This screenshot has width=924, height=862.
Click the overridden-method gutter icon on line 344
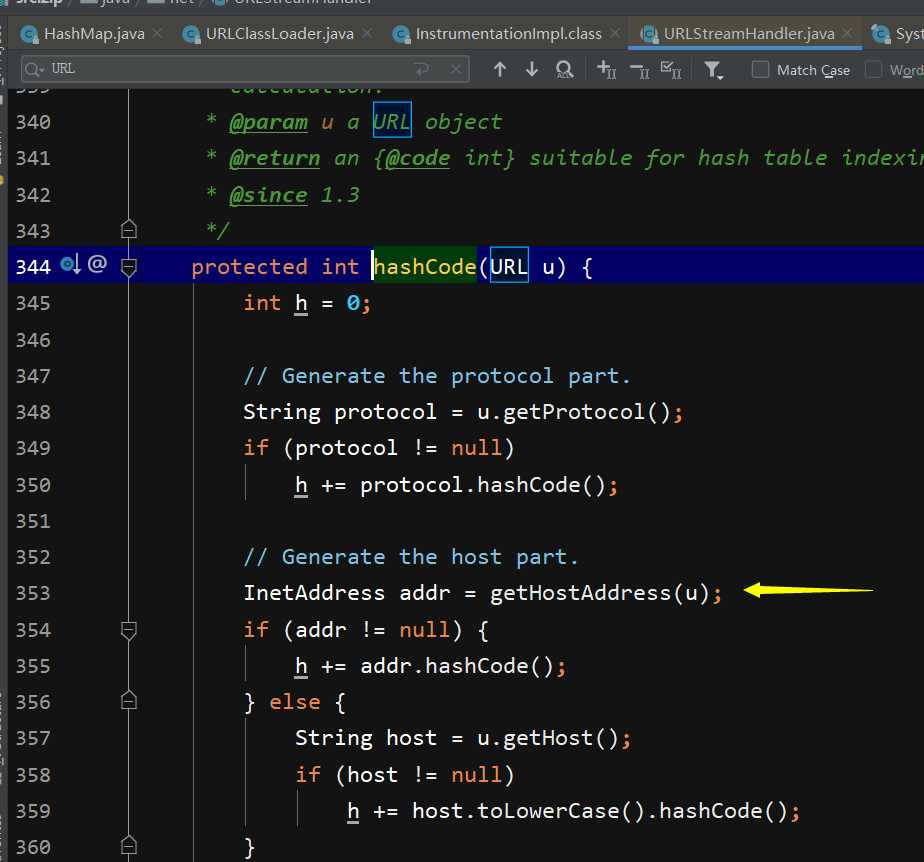(71, 265)
